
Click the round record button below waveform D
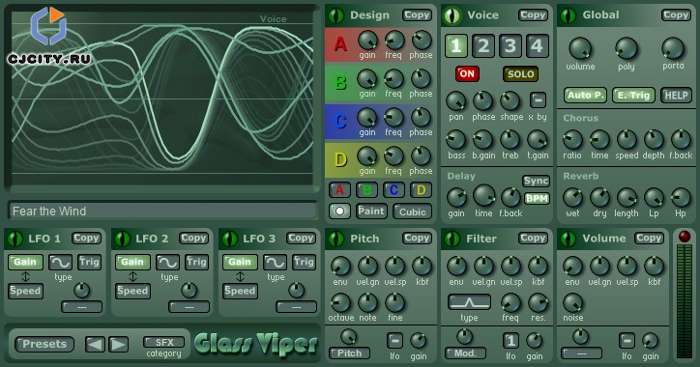tap(340, 211)
